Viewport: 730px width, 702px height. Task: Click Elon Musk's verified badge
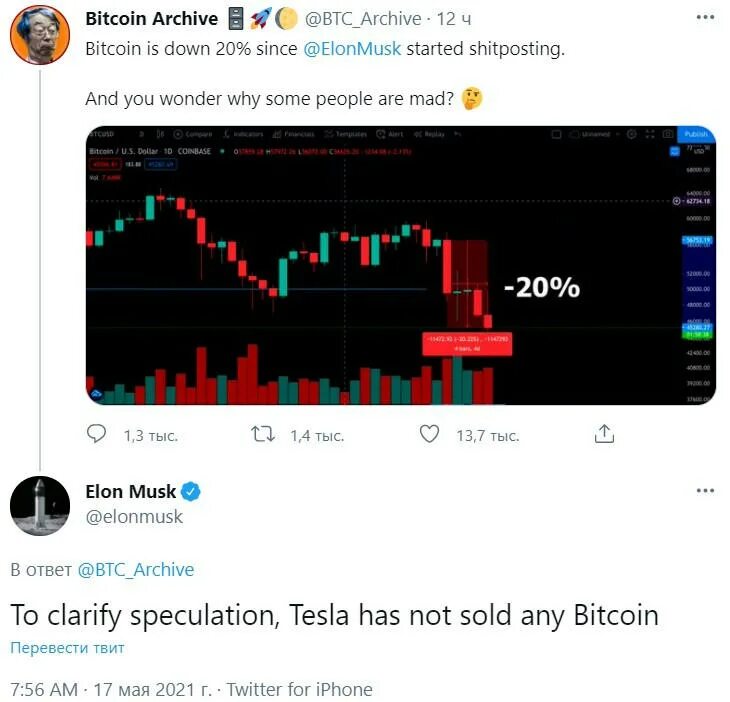pos(191,491)
